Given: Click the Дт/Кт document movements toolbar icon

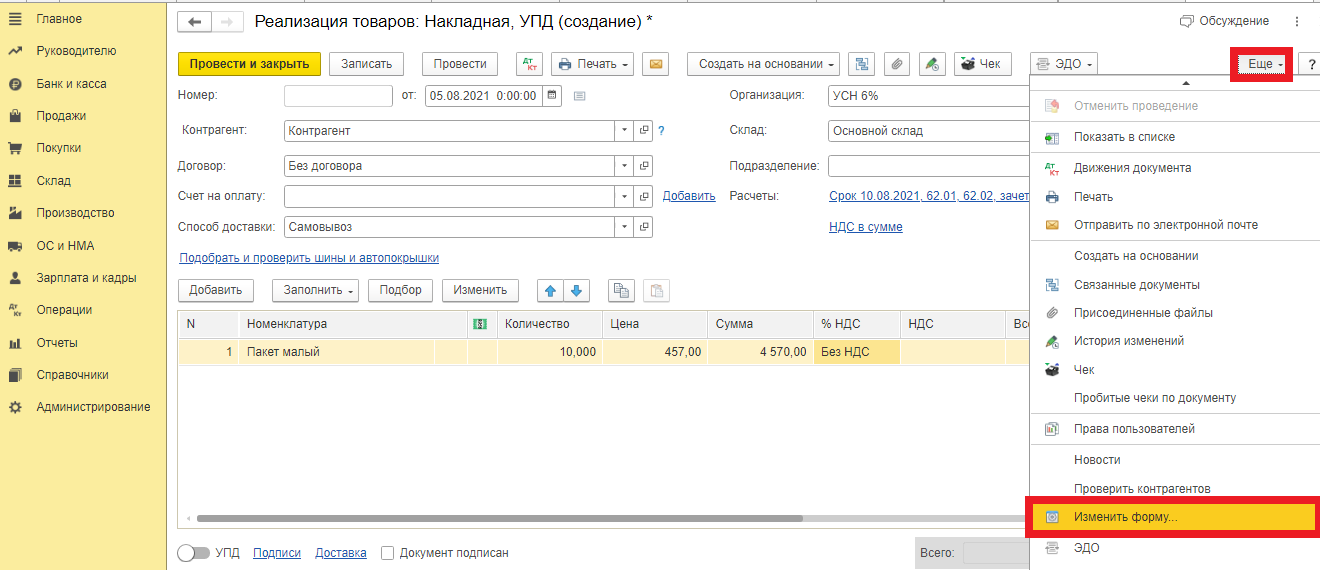Looking at the screenshot, I should (x=529, y=64).
